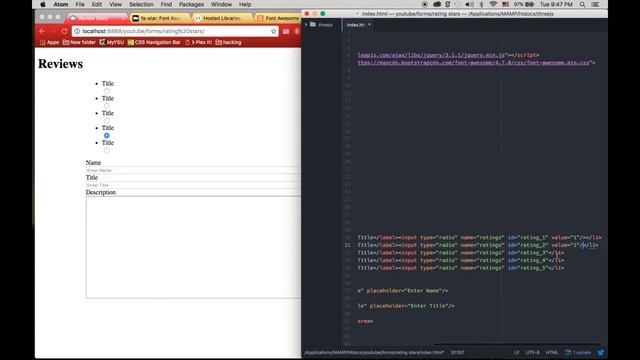Select the first Title radio button

107,91
